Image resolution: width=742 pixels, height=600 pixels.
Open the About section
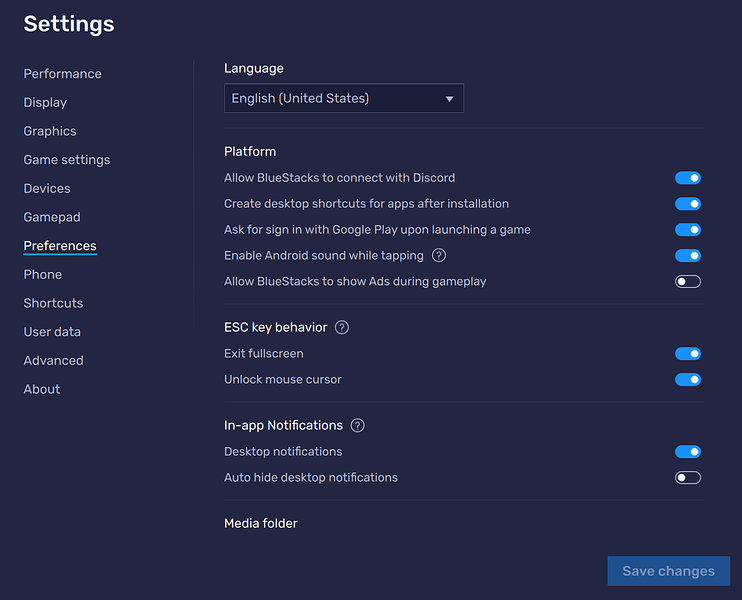pyautogui.click(x=42, y=389)
